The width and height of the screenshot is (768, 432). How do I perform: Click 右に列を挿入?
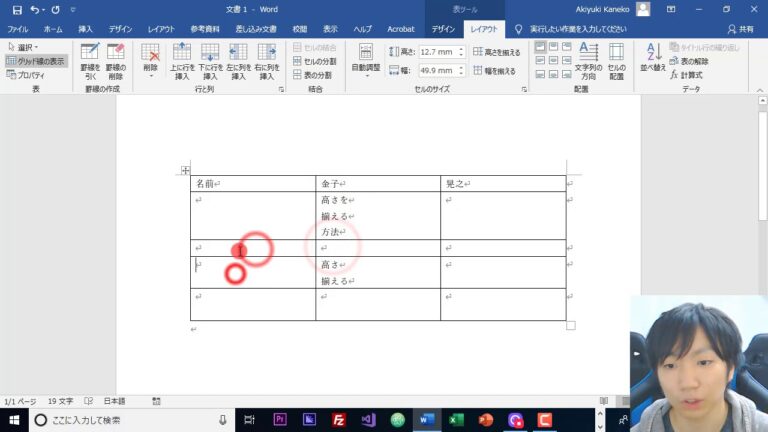pos(267,62)
